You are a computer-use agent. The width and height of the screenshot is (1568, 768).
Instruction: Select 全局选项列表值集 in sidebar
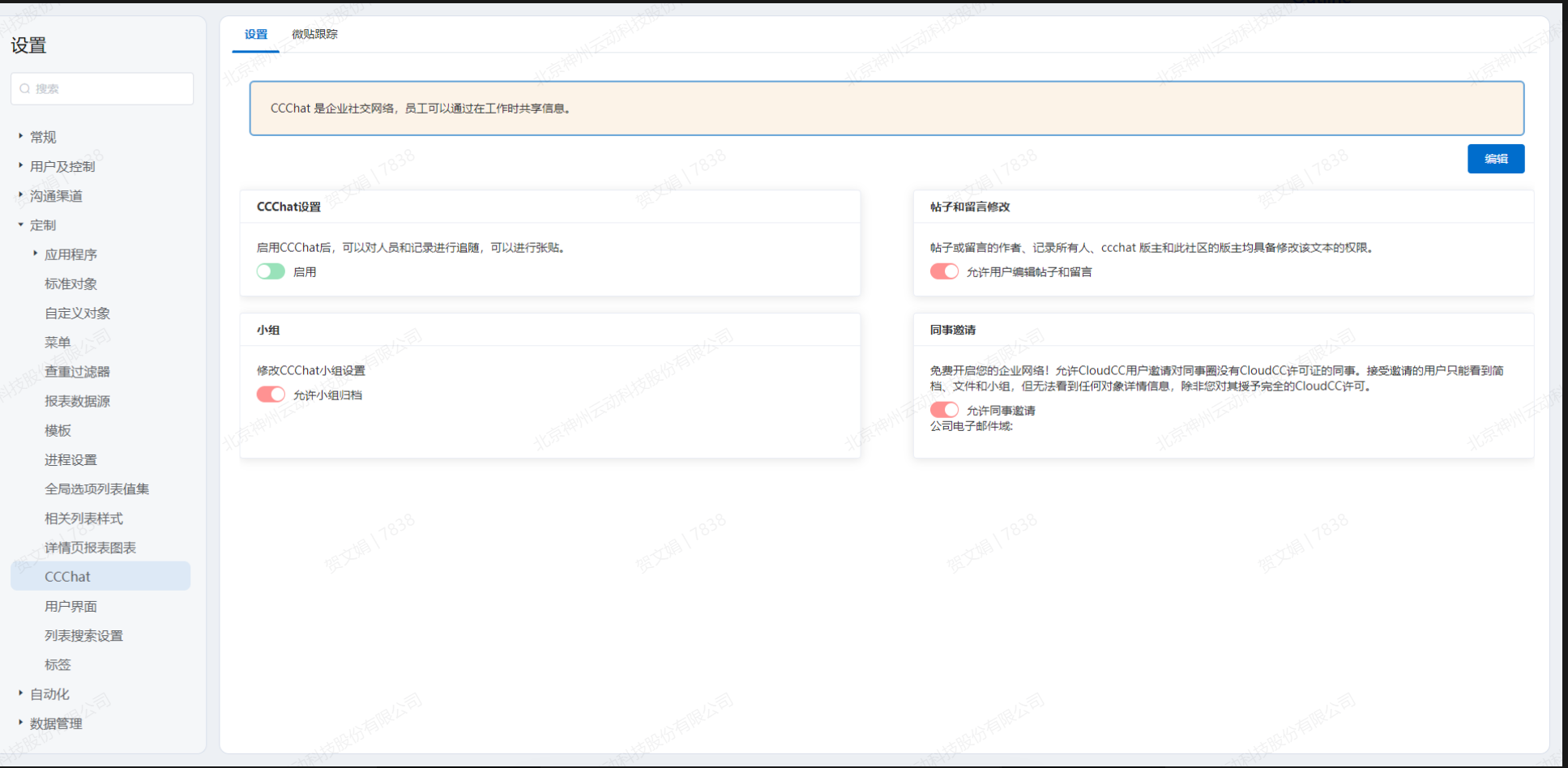pyautogui.click(x=96, y=489)
